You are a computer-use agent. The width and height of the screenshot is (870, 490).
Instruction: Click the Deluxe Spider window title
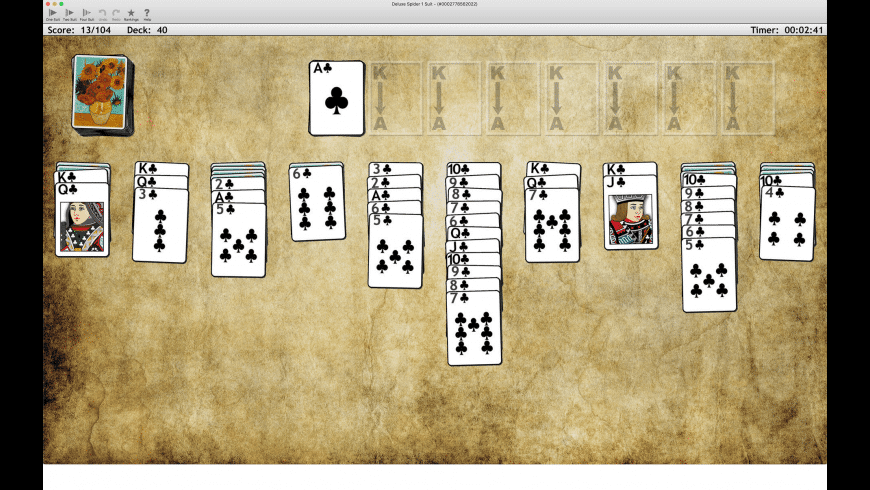pos(434,4)
